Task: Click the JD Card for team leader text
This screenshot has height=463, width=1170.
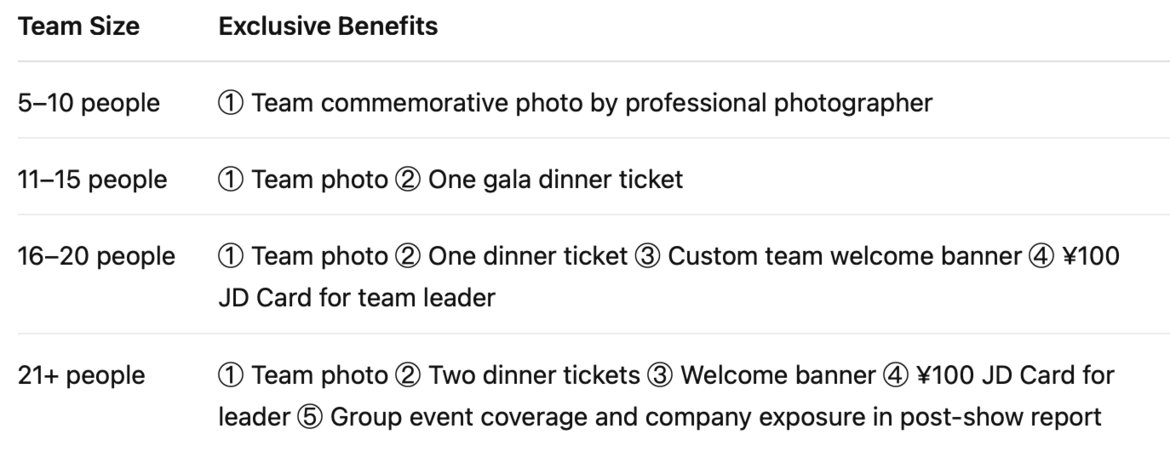Action: coord(357,298)
